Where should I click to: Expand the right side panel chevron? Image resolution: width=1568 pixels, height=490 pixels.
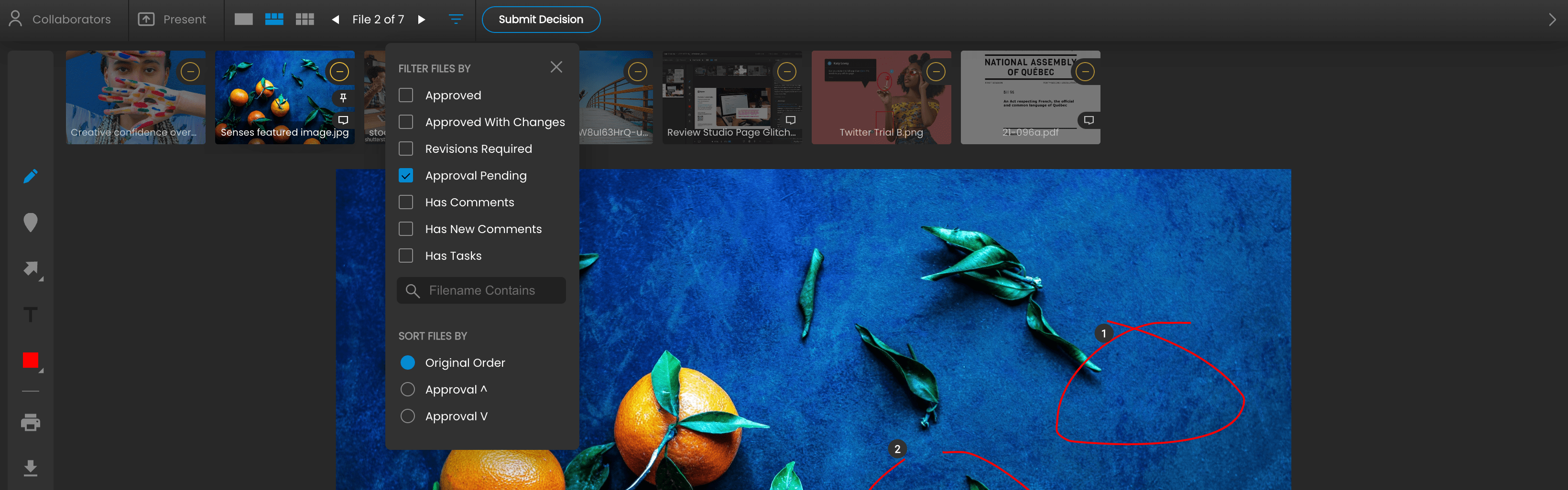coord(1552,20)
